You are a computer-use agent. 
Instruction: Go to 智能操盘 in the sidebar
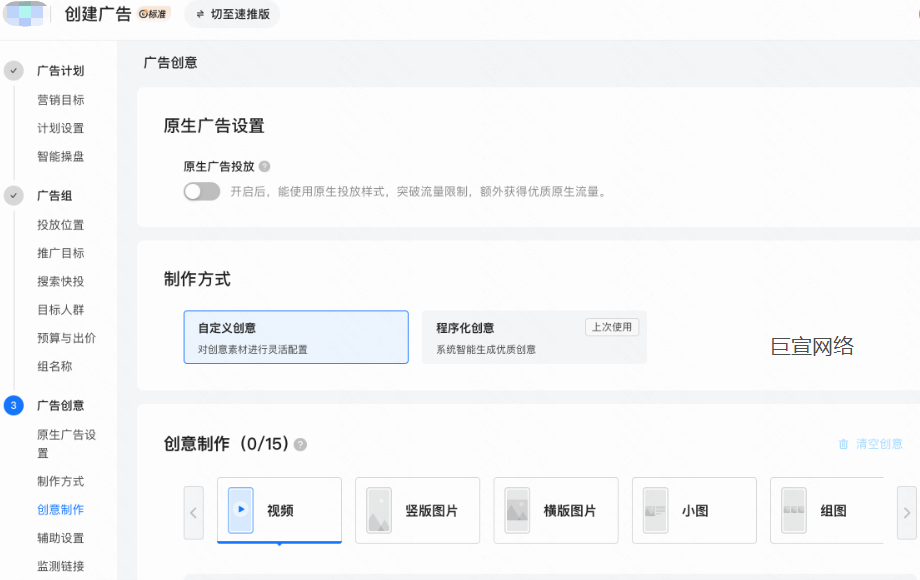tap(60, 156)
